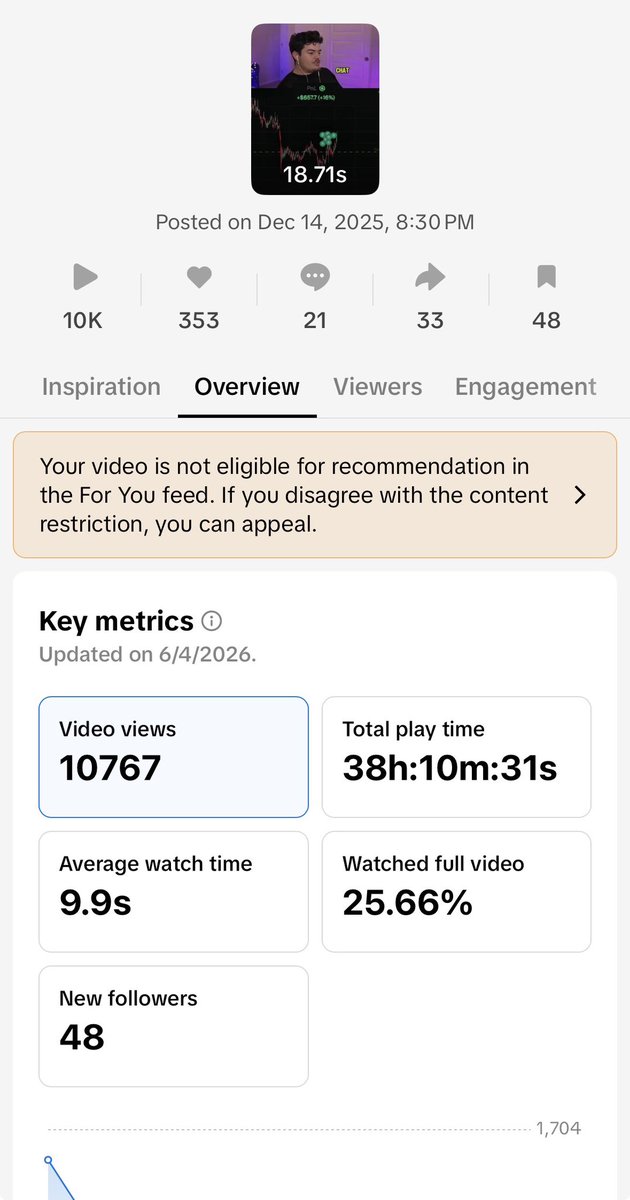Click the chart data point marker
Image resolution: width=630 pixels, height=1200 pixels.
click(x=47, y=1161)
